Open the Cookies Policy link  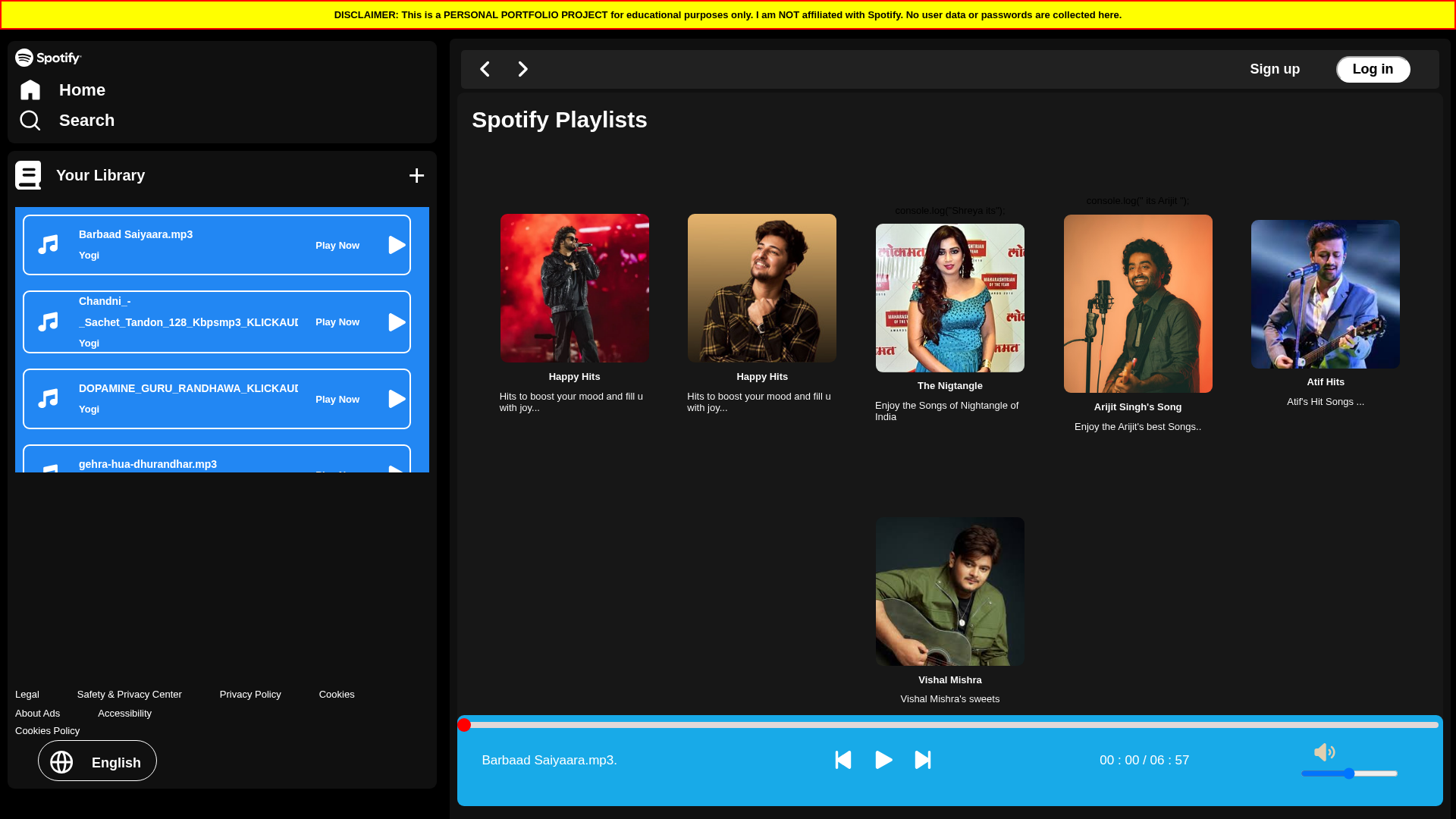(47, 731)
